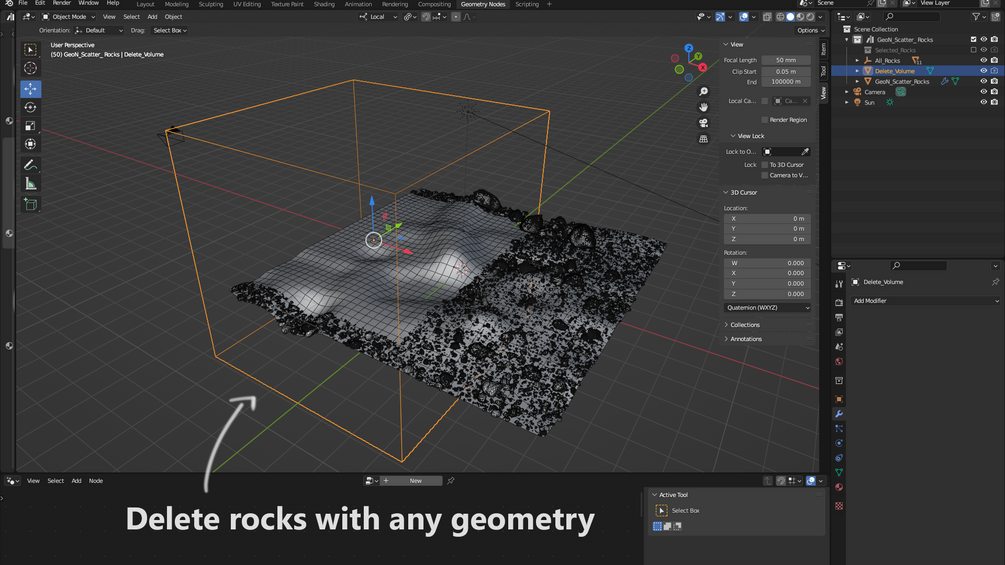Choose the Add Cube tool
1005x565 pixels.
pyautogui.click(x=30, y=204)
